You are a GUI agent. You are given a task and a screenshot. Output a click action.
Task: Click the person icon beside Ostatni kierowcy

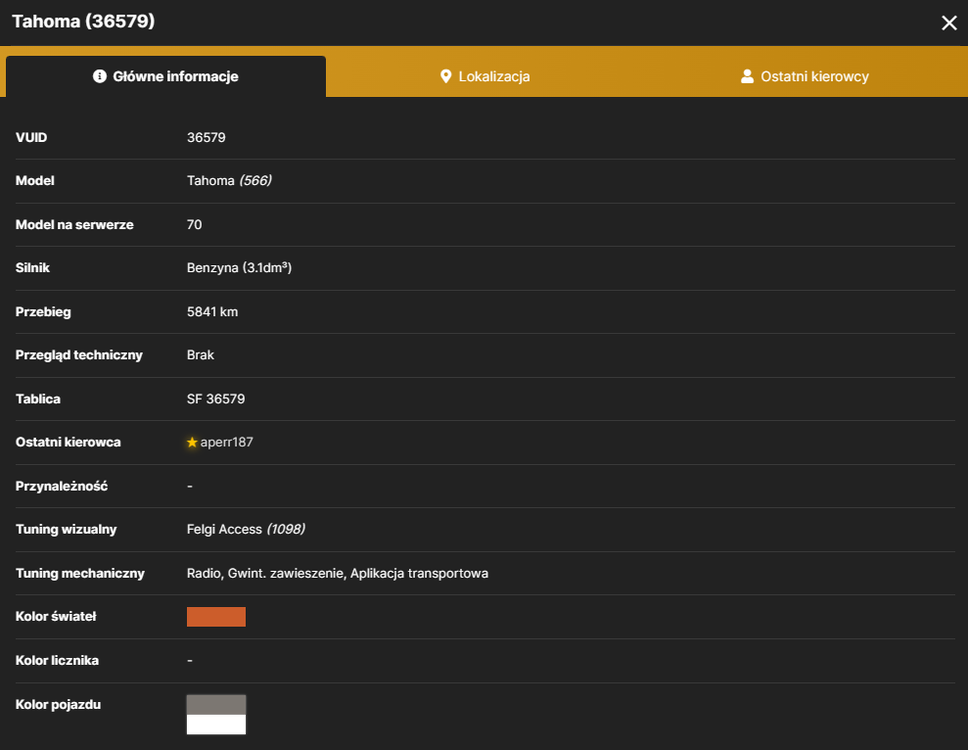(747, 77)
